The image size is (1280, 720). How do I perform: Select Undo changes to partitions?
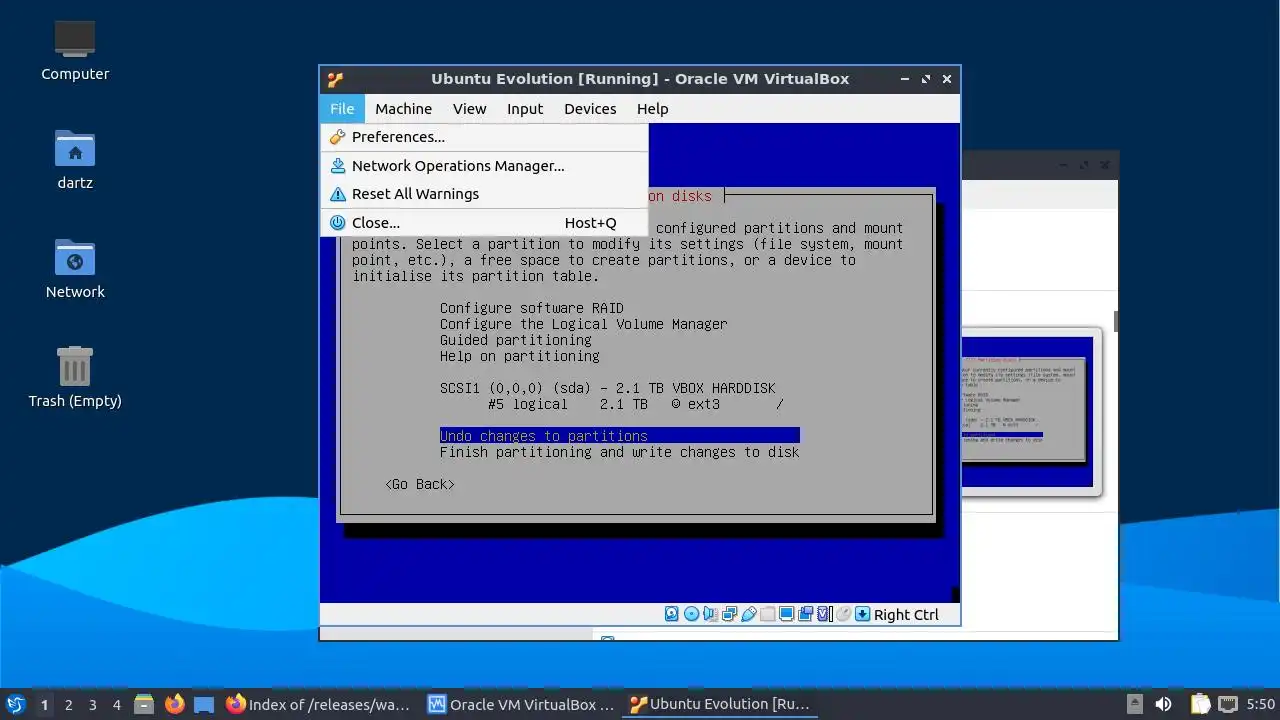(619, 436)
